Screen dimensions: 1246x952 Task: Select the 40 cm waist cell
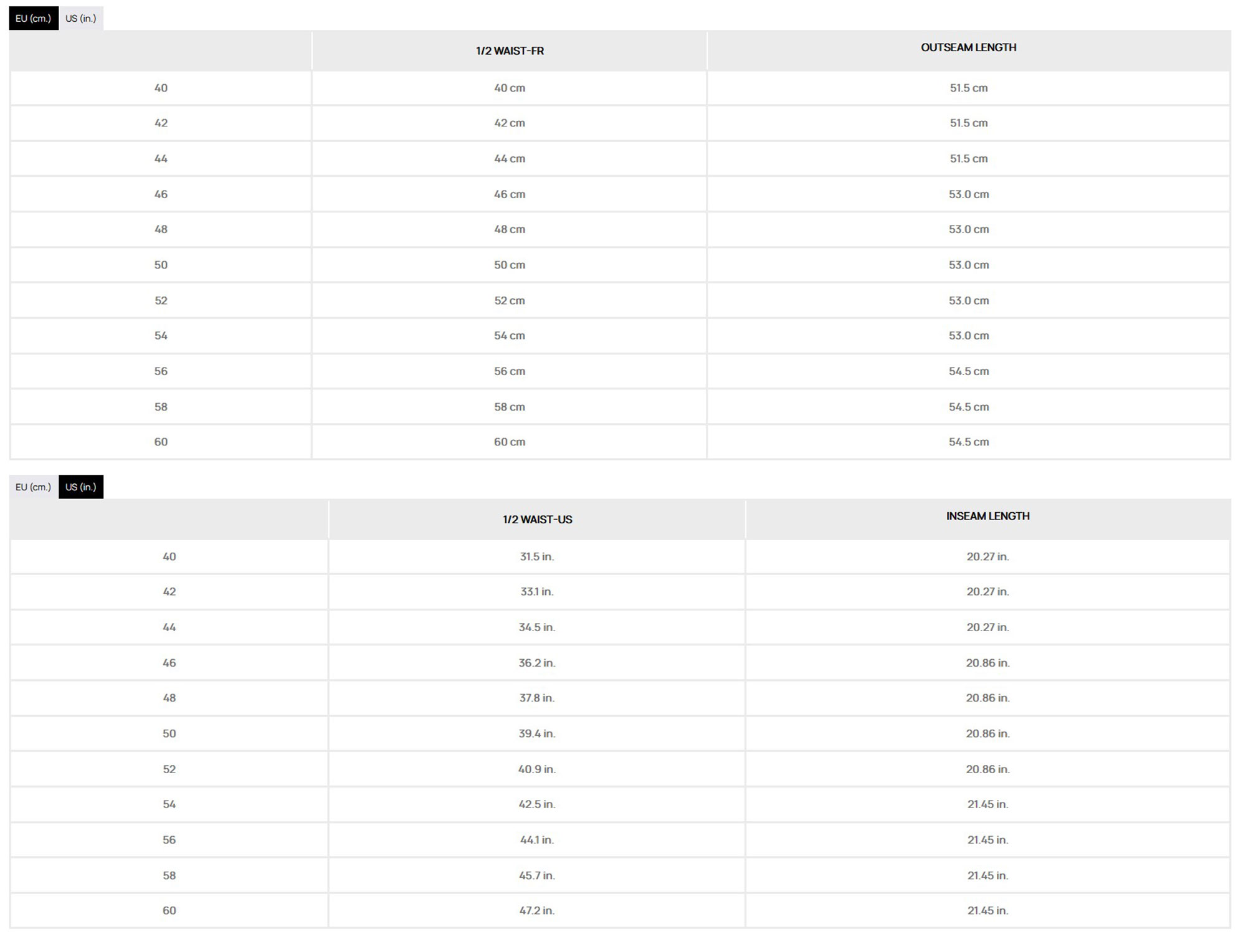click(x=510, y=88)
